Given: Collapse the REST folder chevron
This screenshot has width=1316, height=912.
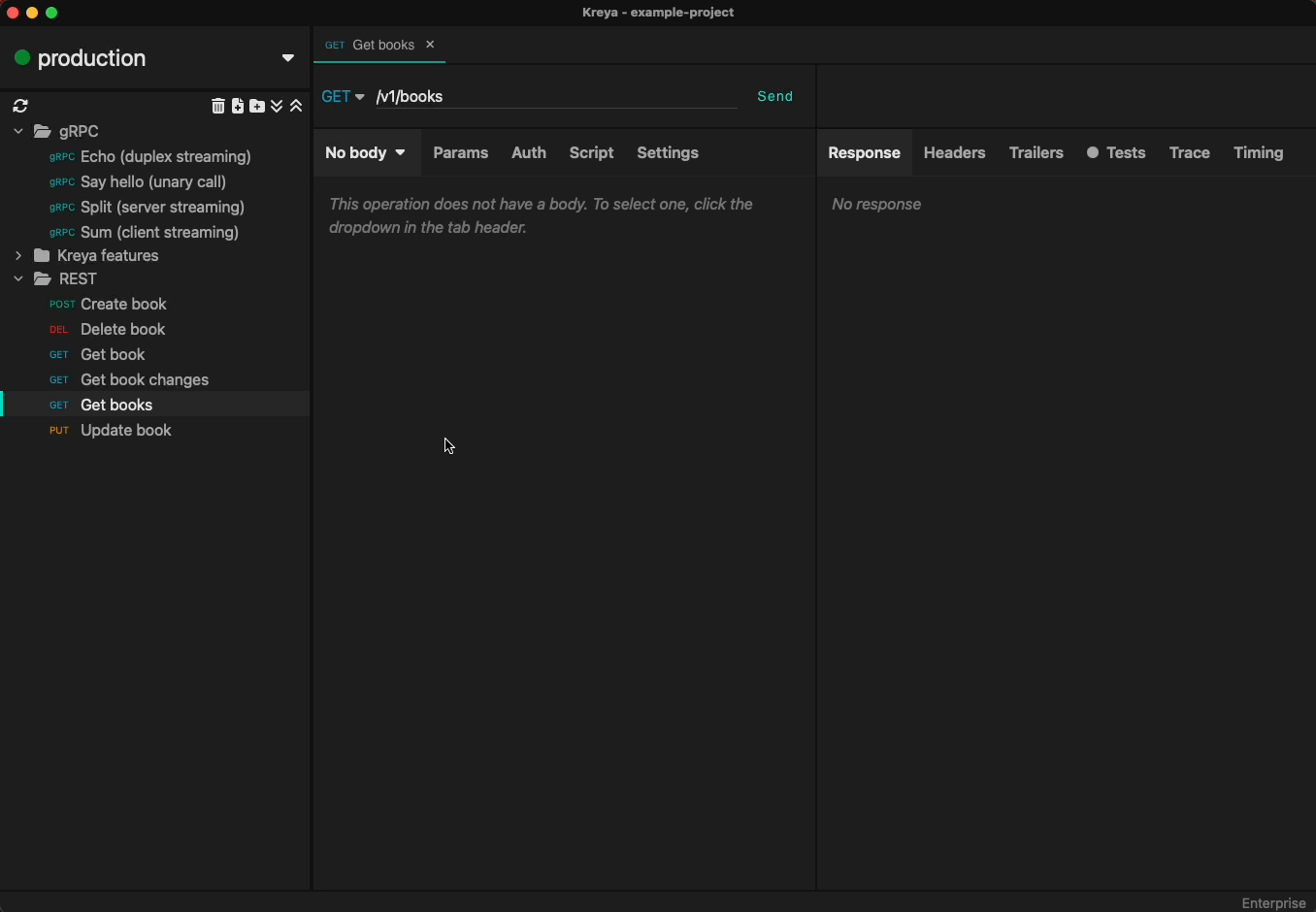Looking at the screenshot, I should (18, 279).
